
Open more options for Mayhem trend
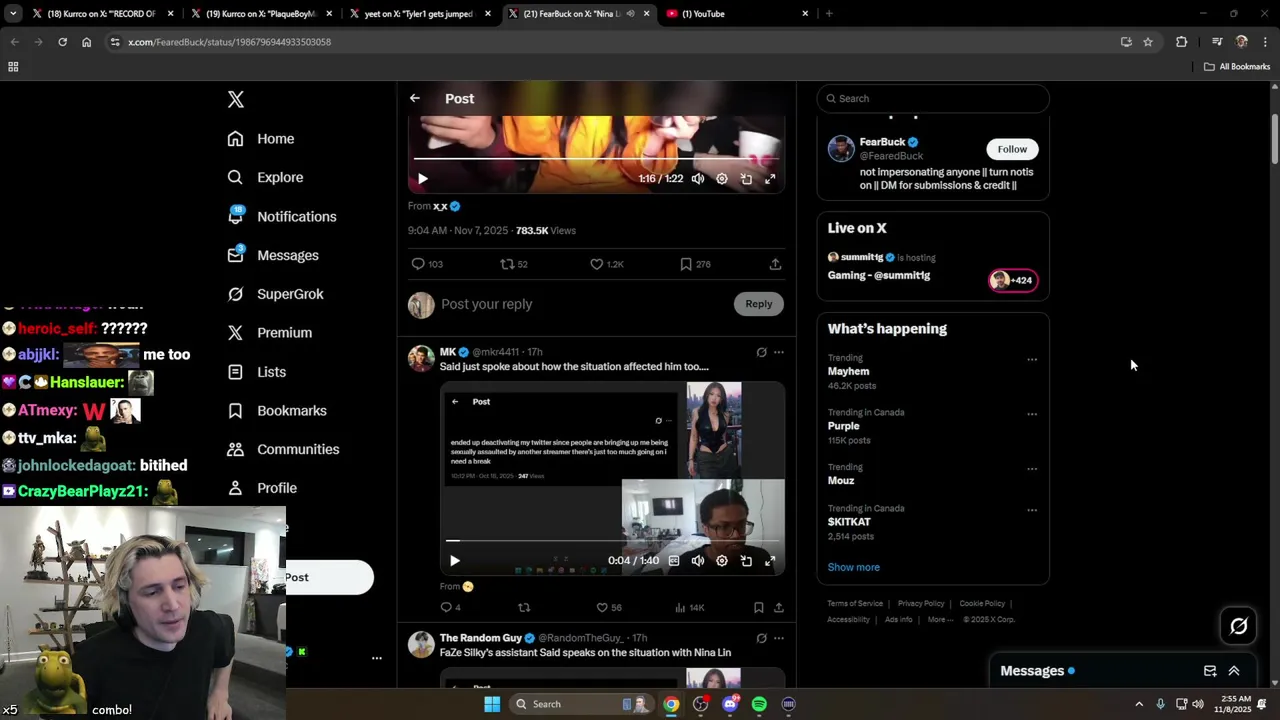tap(1032, 360)
